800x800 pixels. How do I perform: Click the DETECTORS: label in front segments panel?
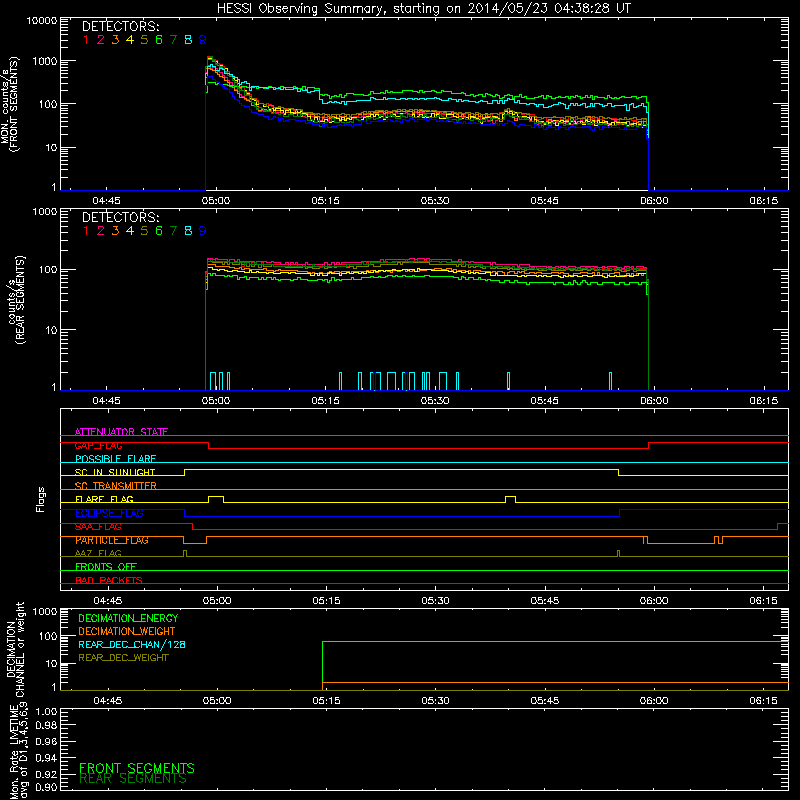[120, 27]
